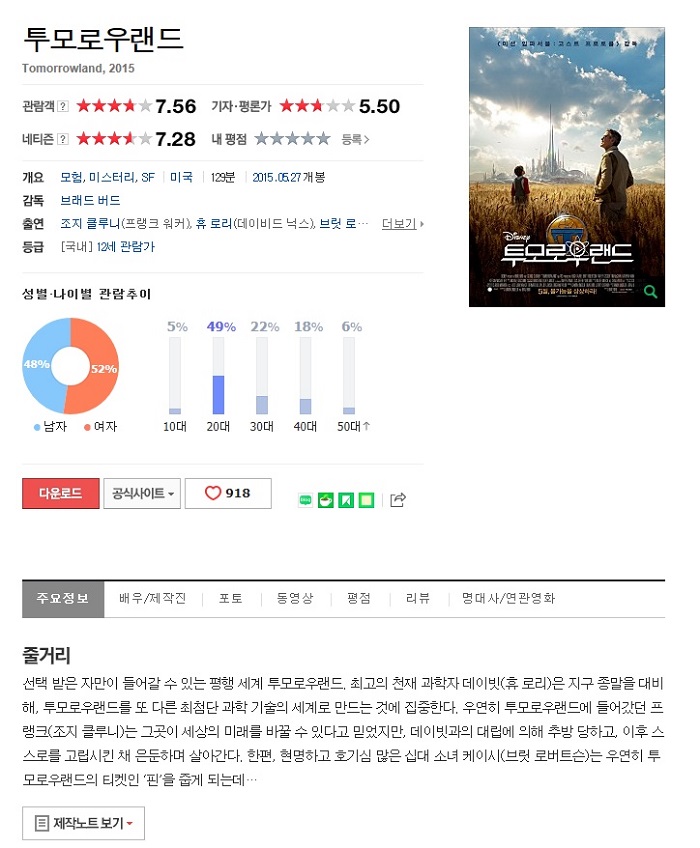Click the Tomorrowland movie poster thumbnail
700x848 pixels.
[566, 167]
